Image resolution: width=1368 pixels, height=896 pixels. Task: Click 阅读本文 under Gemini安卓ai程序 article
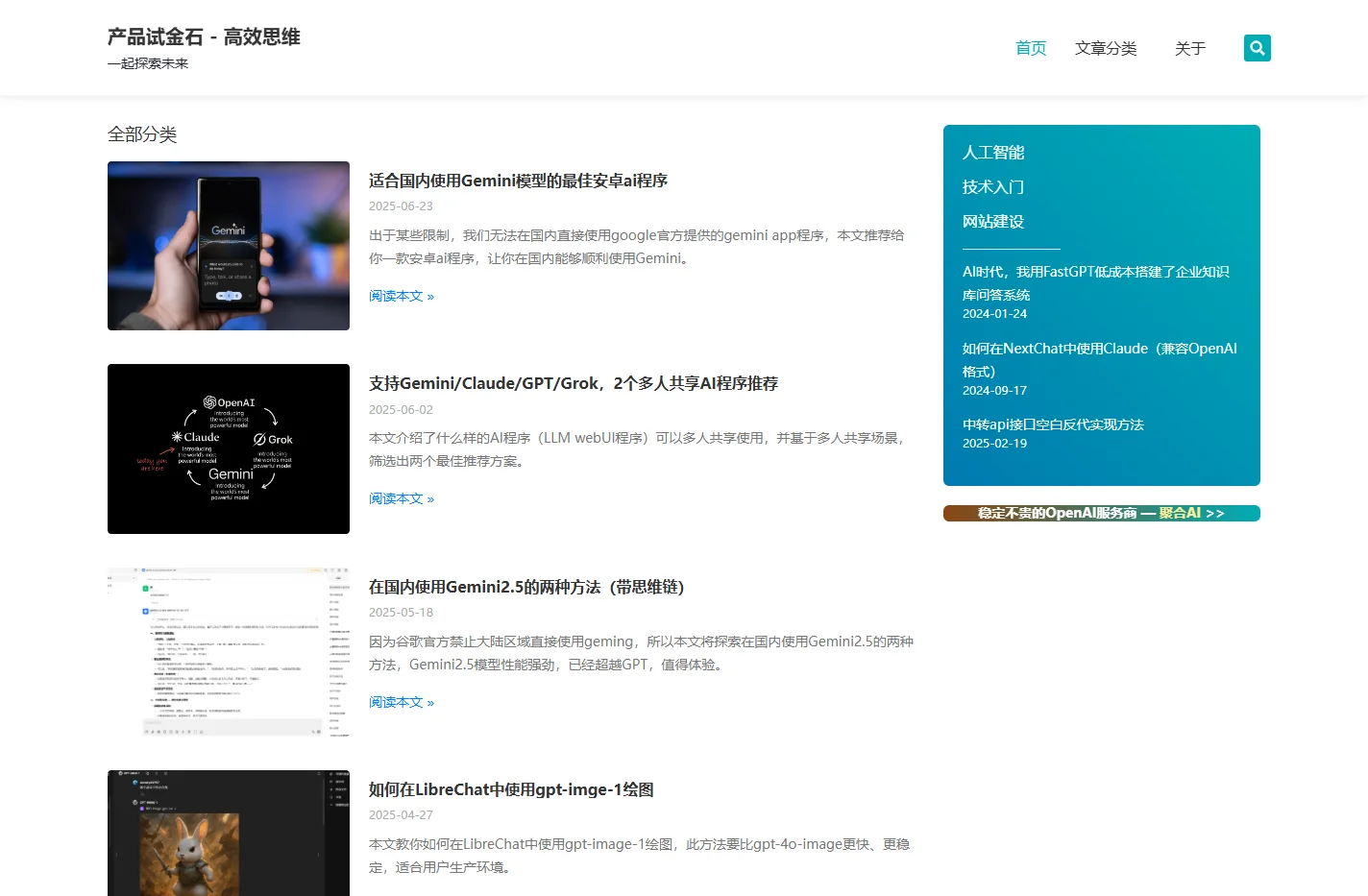point(402,296)
